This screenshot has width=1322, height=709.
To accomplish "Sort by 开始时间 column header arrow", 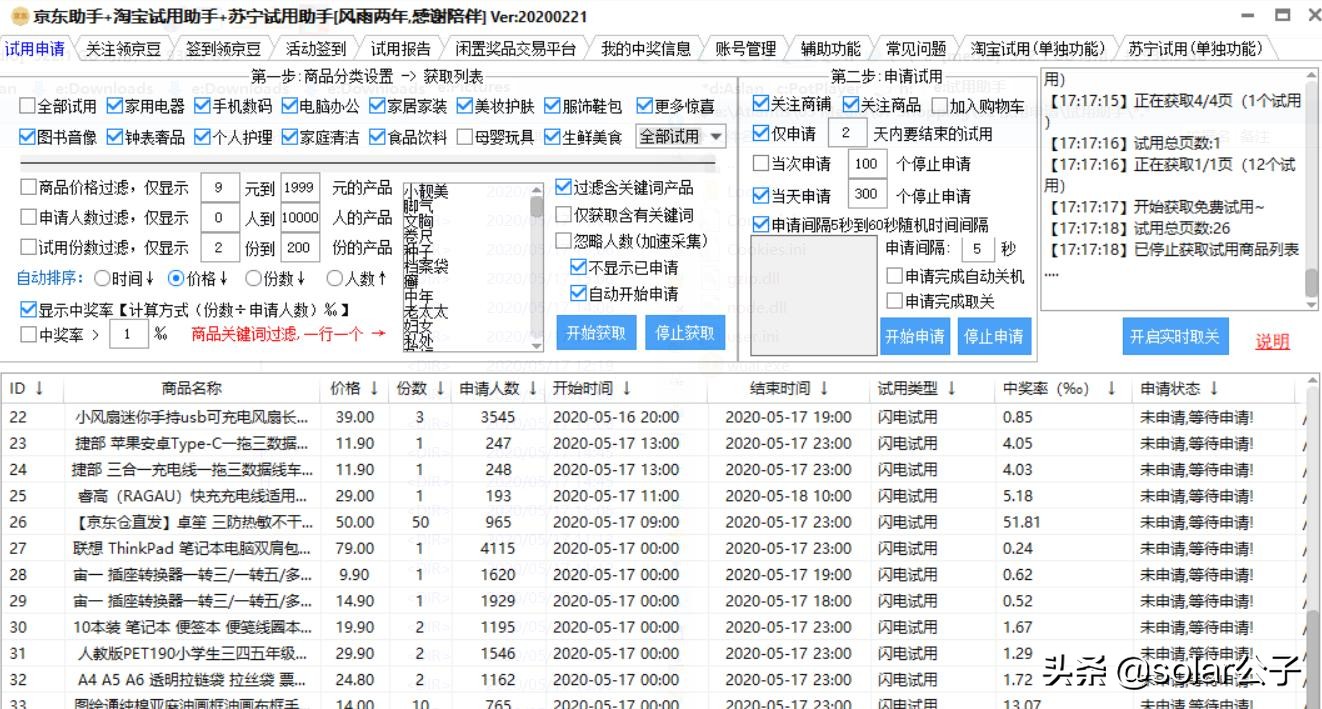I will [626, 388].
